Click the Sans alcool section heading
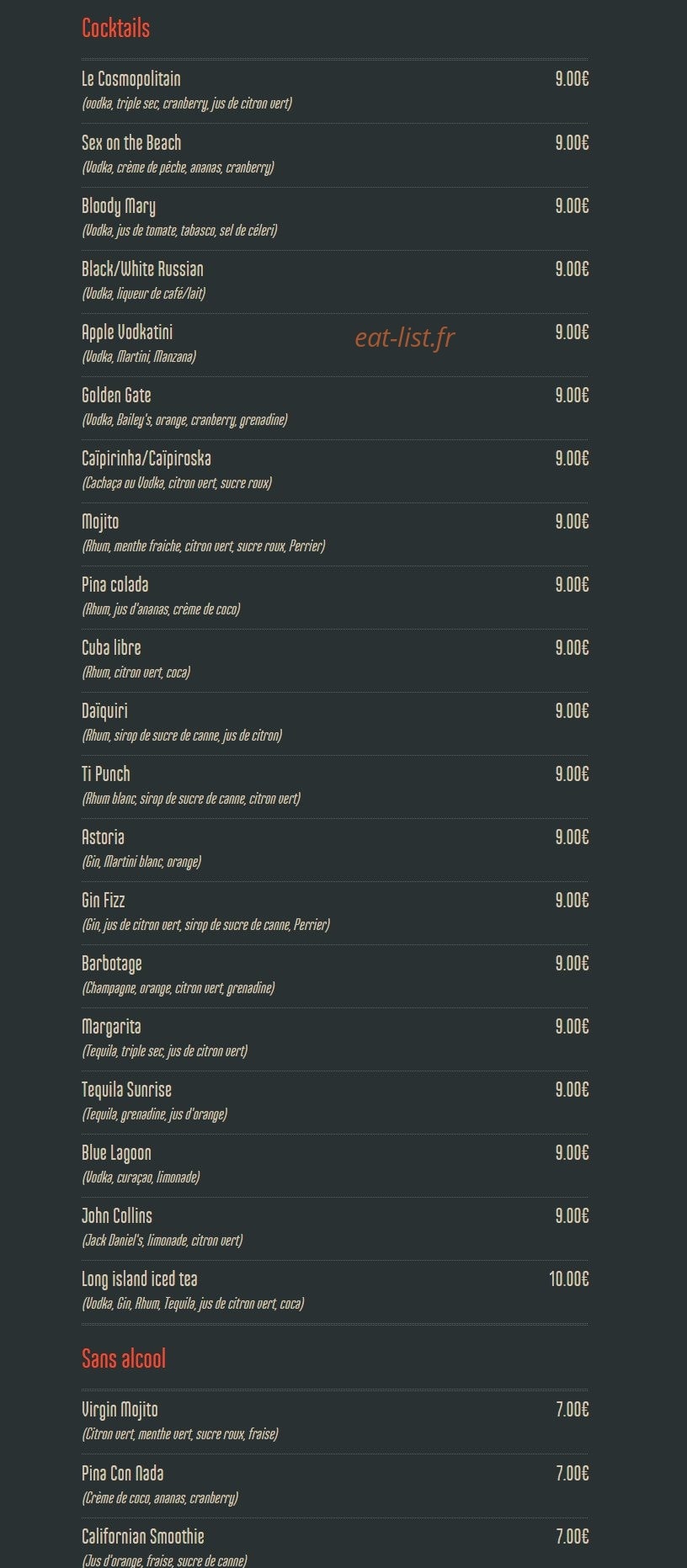Image resolution: width=687 pixels, height=1568 pixels. (124, 1358)
